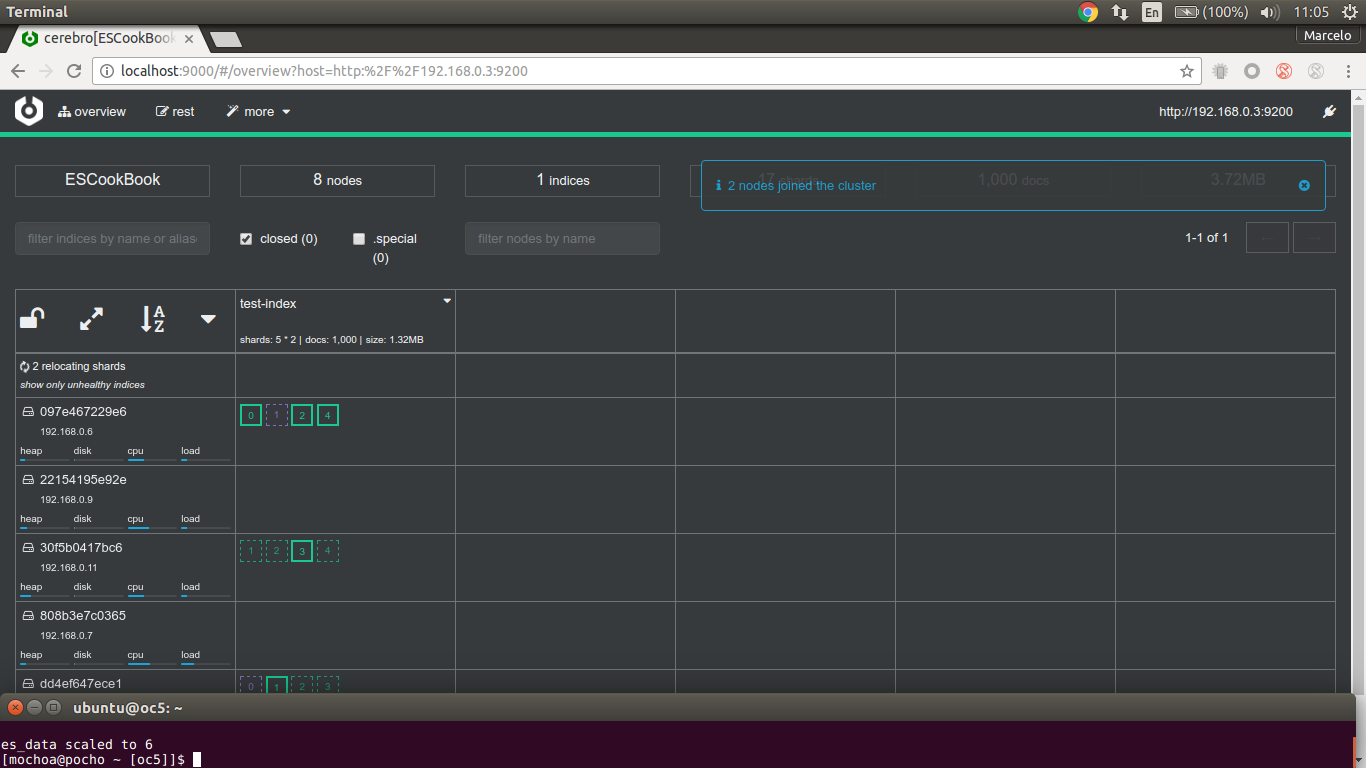
Task: Click disk icon of node 22154195e92e
Action: (x=28, y=480)
